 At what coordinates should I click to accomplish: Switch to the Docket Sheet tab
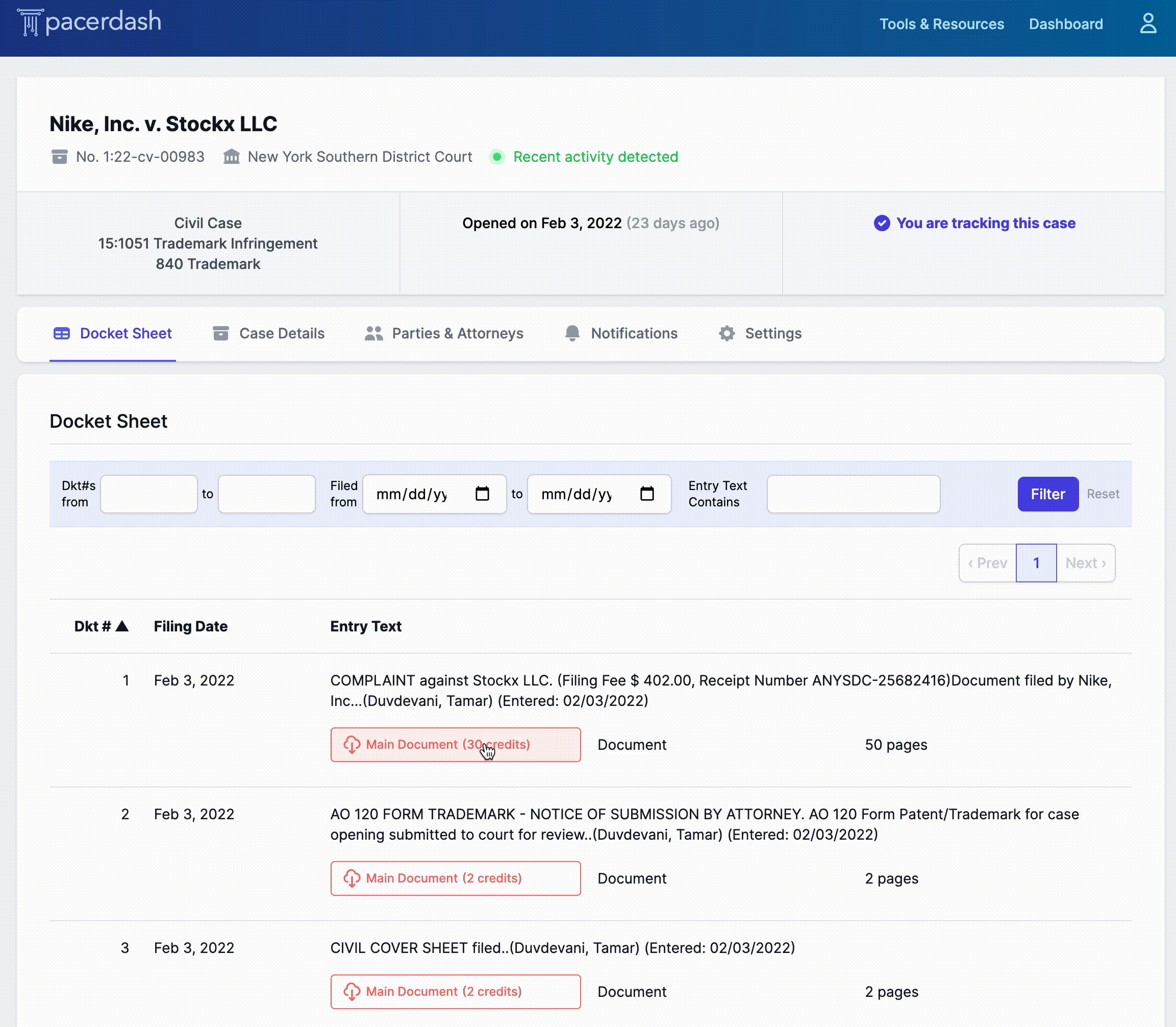tap(113, 333)
